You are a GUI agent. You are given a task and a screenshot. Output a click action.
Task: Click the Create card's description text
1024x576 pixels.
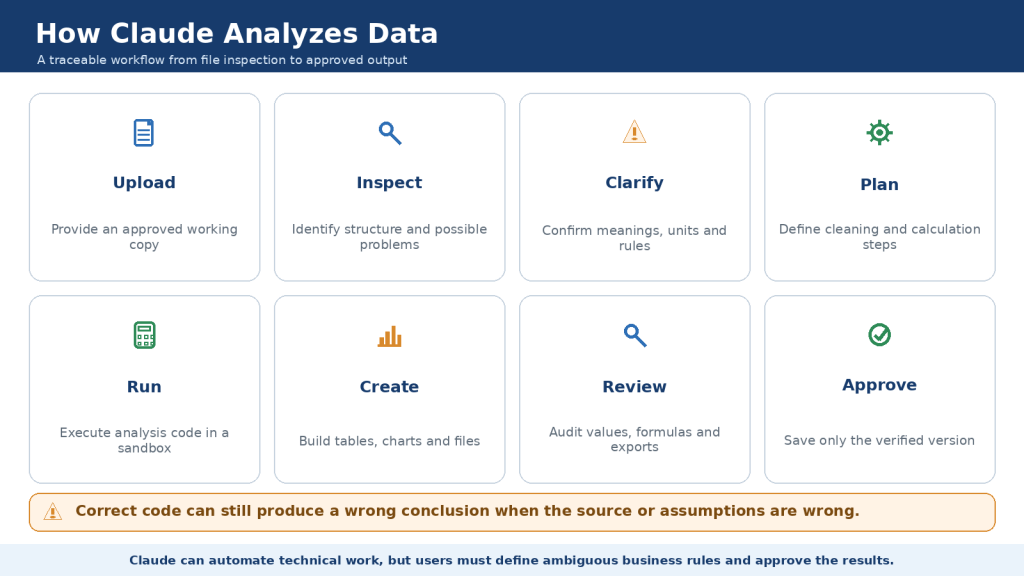(x=389, y=441)
